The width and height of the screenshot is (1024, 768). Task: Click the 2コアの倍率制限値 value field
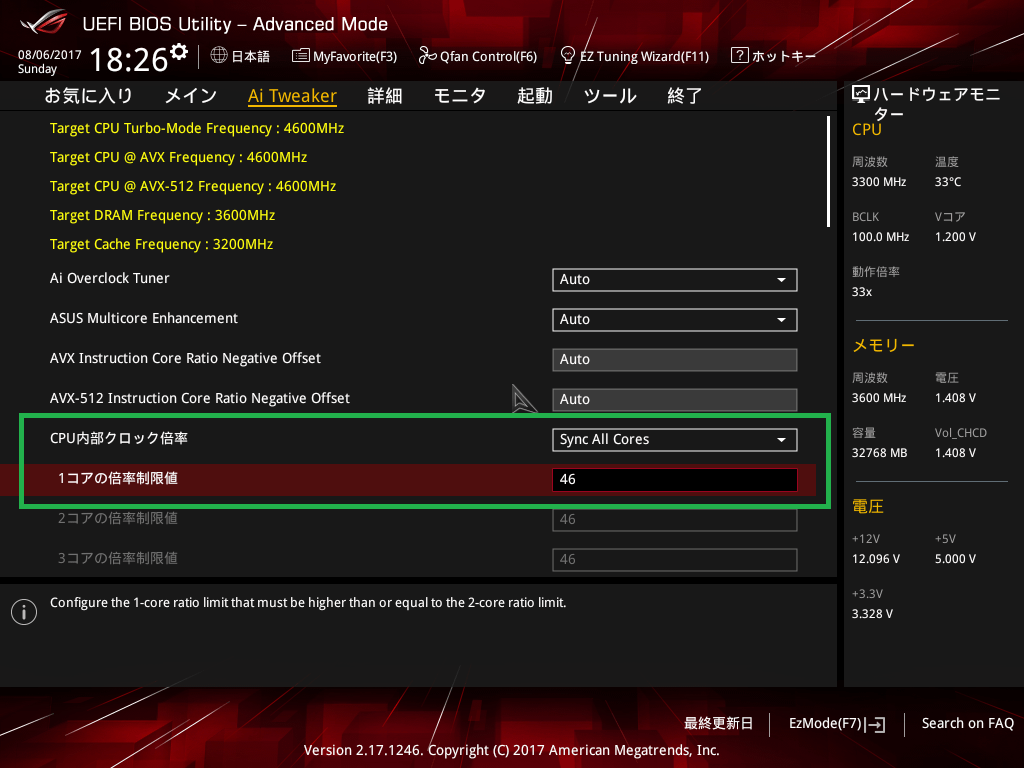tap(675, 519)
